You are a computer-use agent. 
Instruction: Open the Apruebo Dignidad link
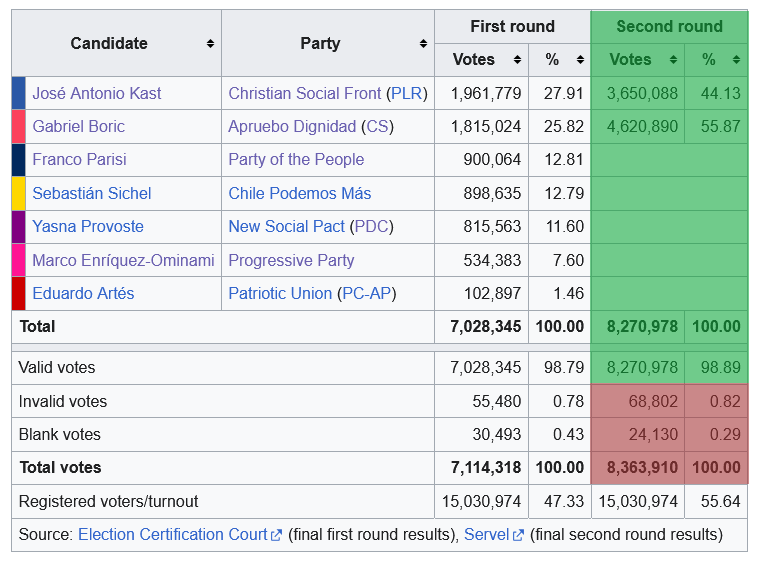tap(292, 126)
